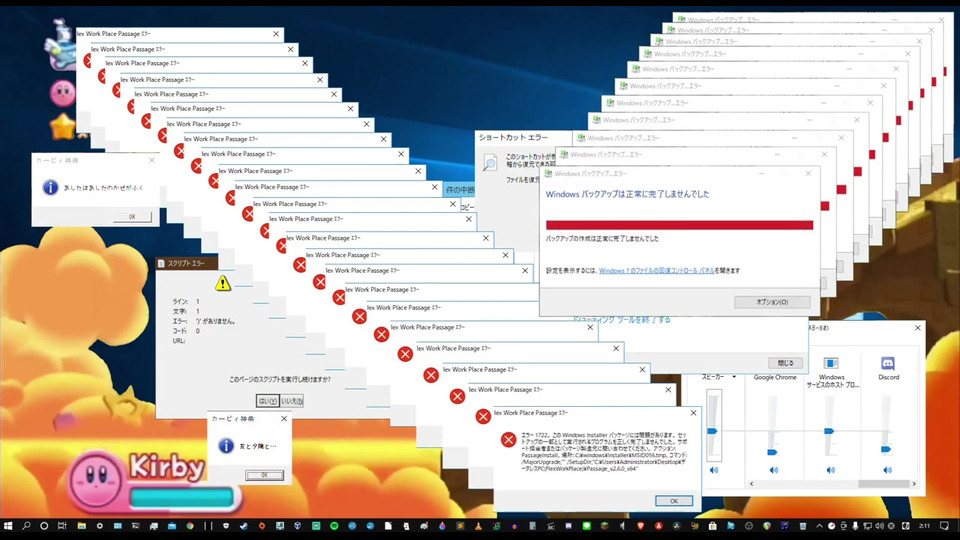Open the VLC cone taskbar icon
960x540 pixels.
[478, 526]
